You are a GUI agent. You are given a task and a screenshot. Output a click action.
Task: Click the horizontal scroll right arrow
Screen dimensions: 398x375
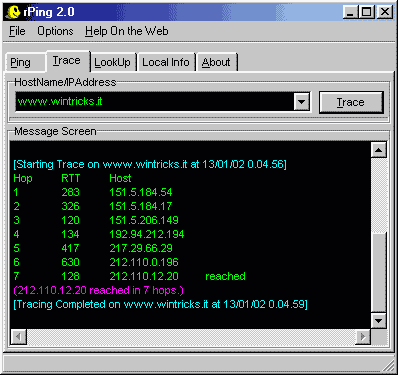pyautogui.click(x=363, y=337)
